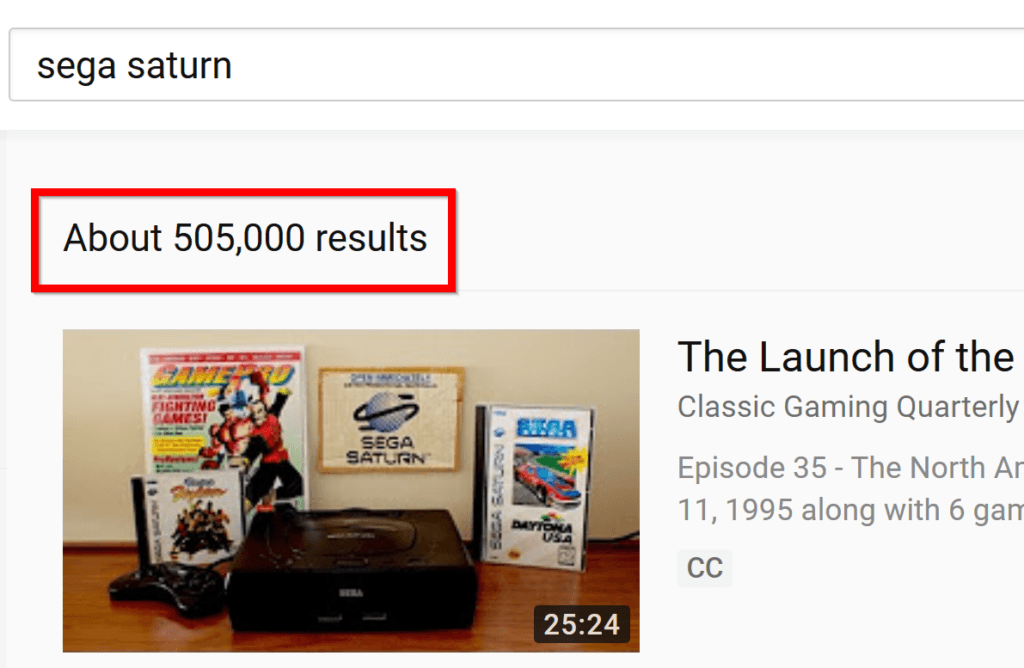The image size is (1024, 668).
Task: Click the "Episode 35 - The North" description line
Action: click(850, 468)
